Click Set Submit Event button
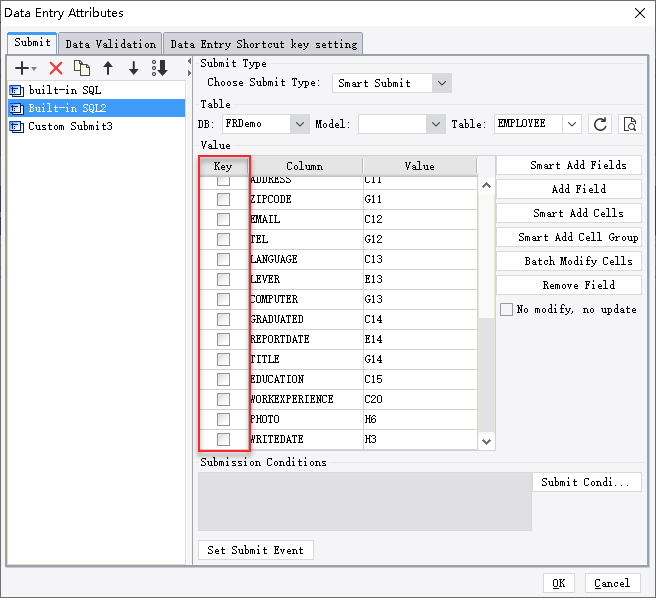The height and width of the screenshot is (598, 656). coord(255,550)
